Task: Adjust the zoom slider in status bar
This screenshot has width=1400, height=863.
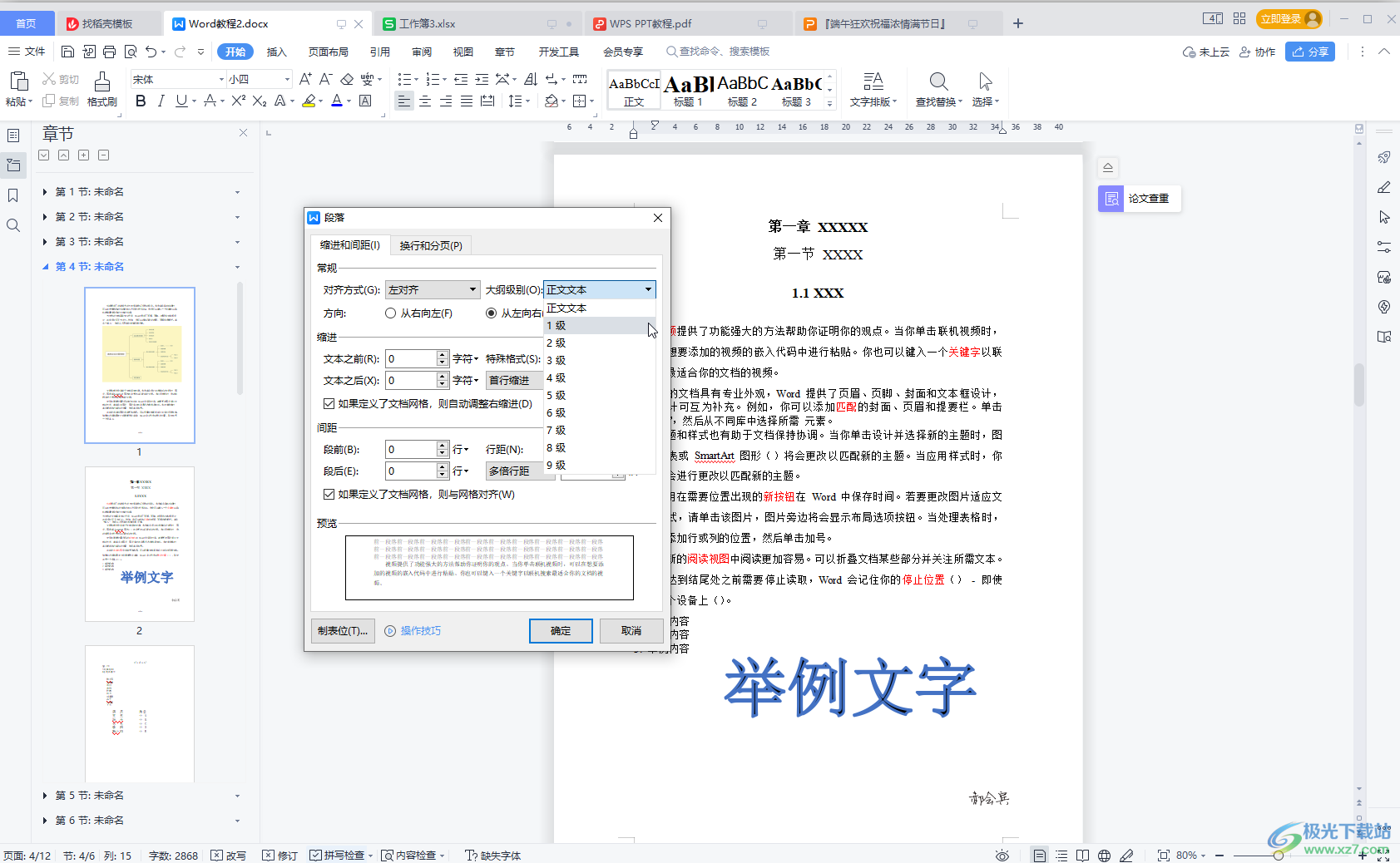Action: pos(1278,856)
